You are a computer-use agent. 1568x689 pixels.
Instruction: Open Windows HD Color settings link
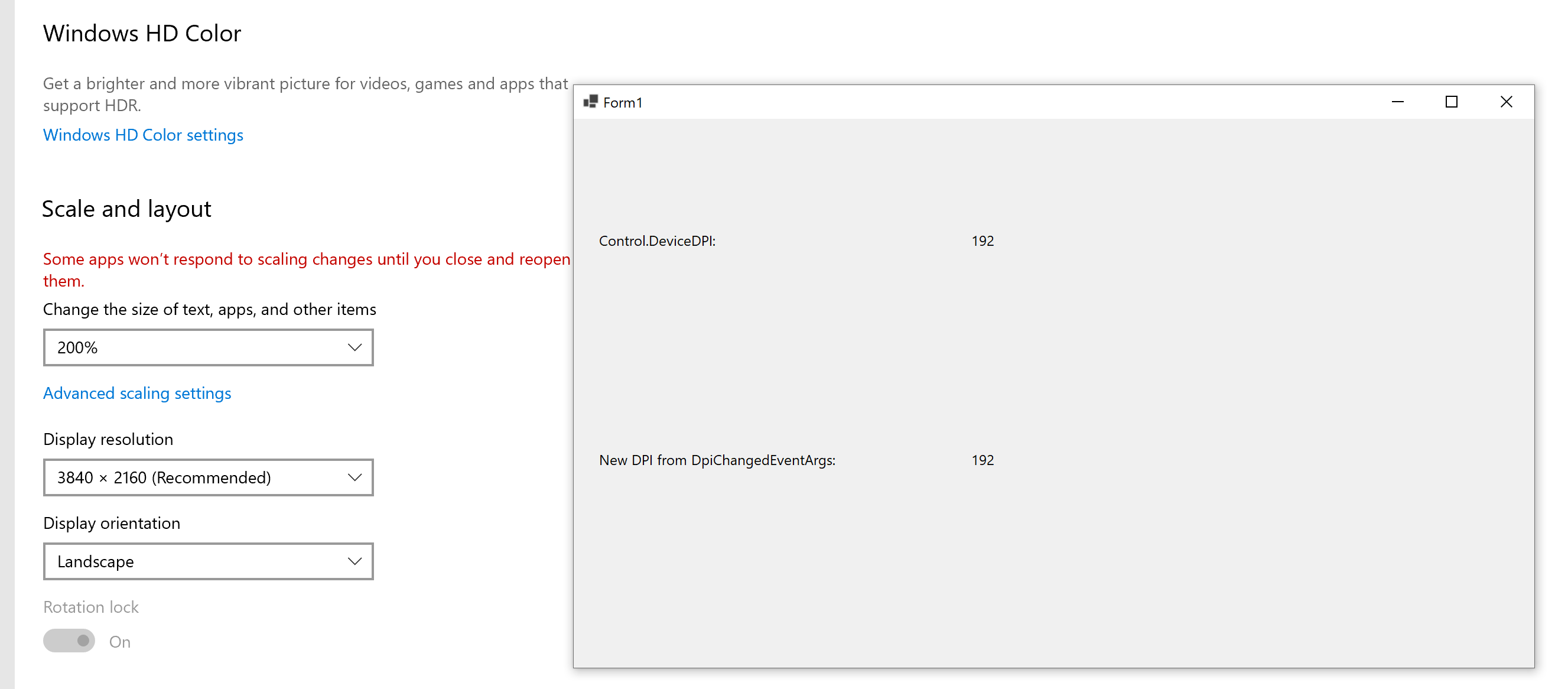pos(143,135)
